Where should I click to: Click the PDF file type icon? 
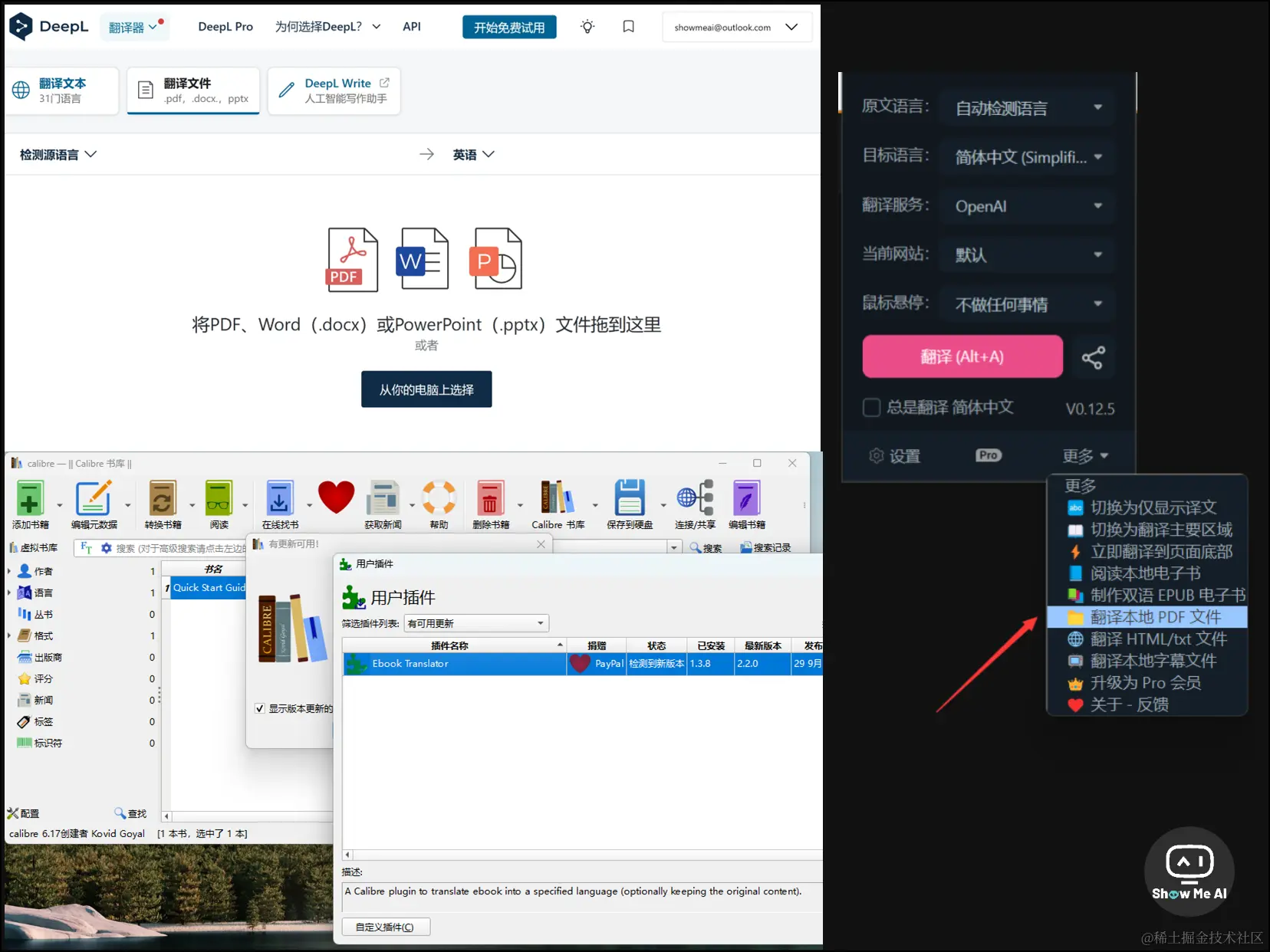(353, 260)
